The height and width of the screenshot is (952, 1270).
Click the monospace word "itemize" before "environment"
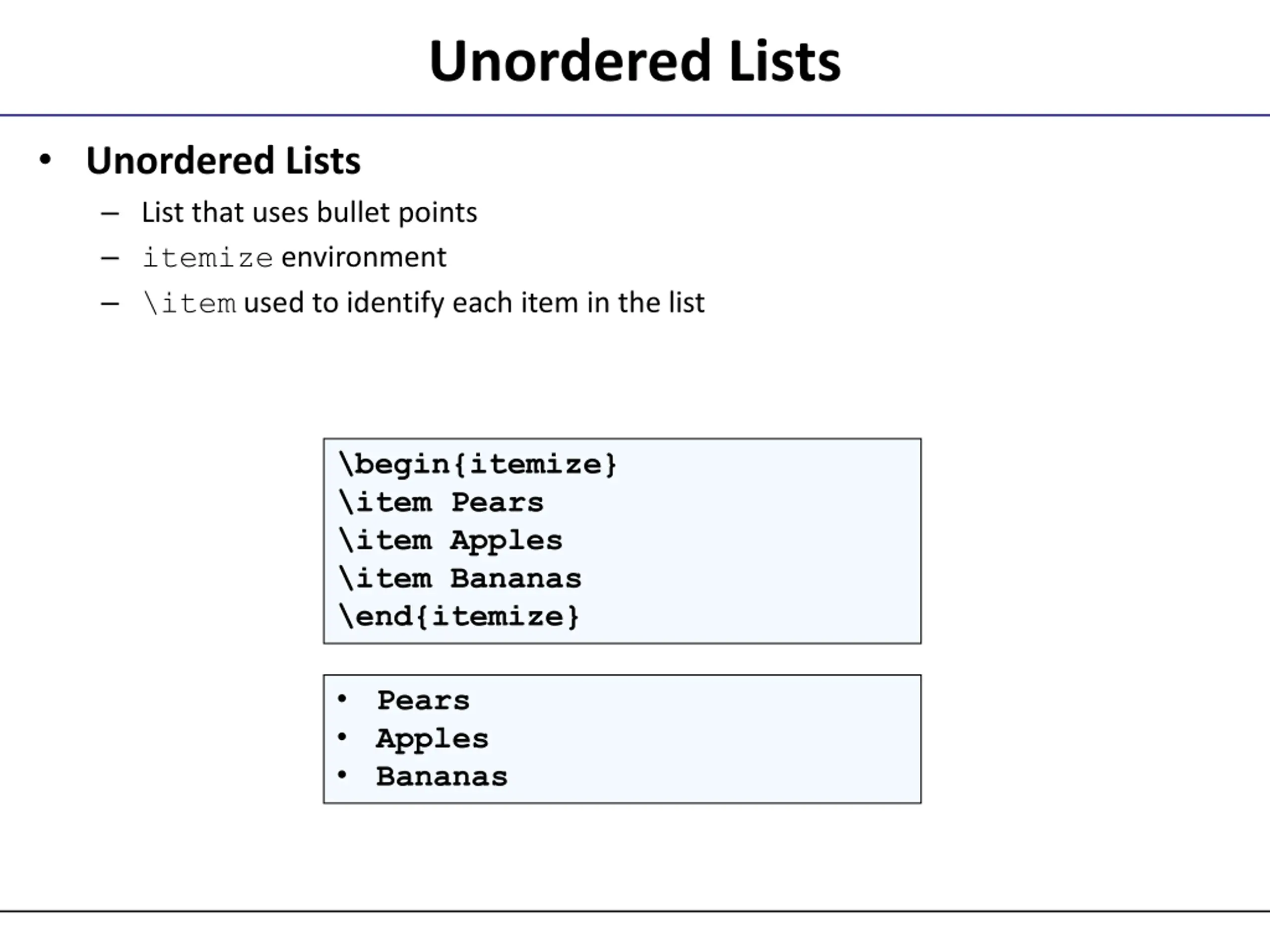click(207, 258)
